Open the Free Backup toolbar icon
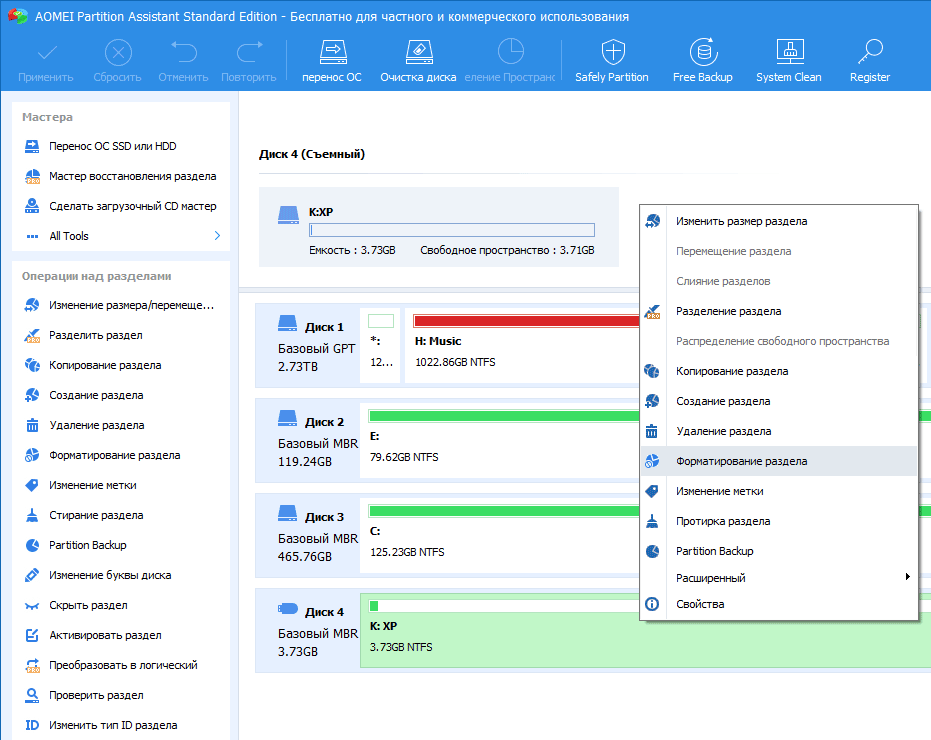This screenshot has height=740, width=931. click(x=703, y=52)
